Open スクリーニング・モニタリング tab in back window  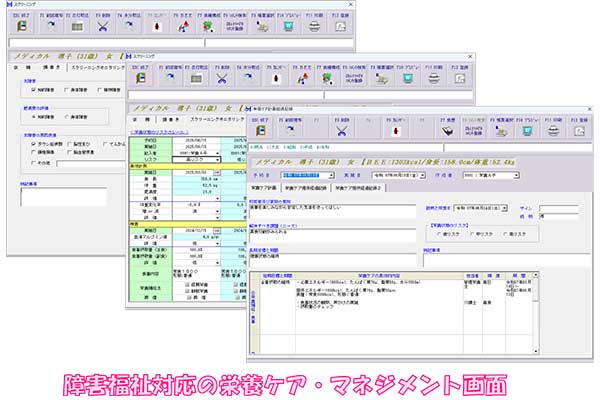[98, 67]
